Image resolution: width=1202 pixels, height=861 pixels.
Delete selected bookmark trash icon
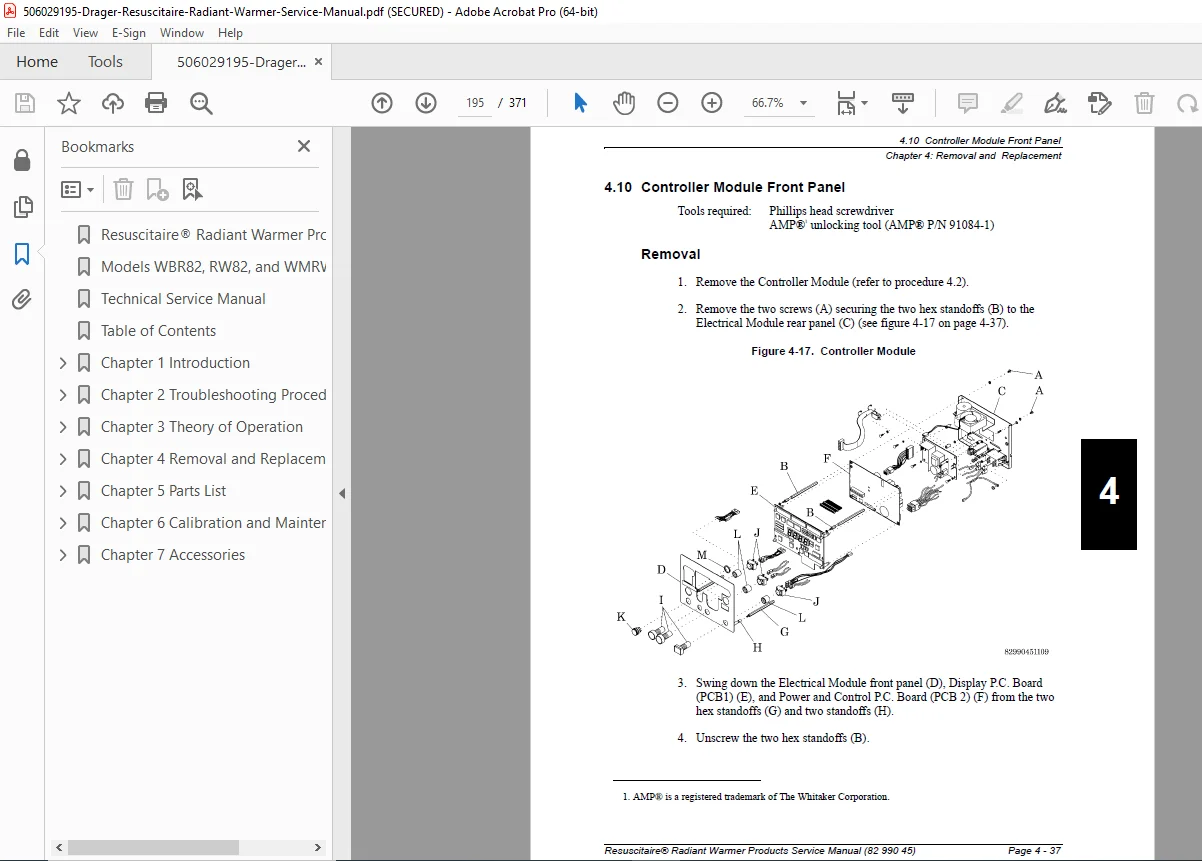click(123, 189)
